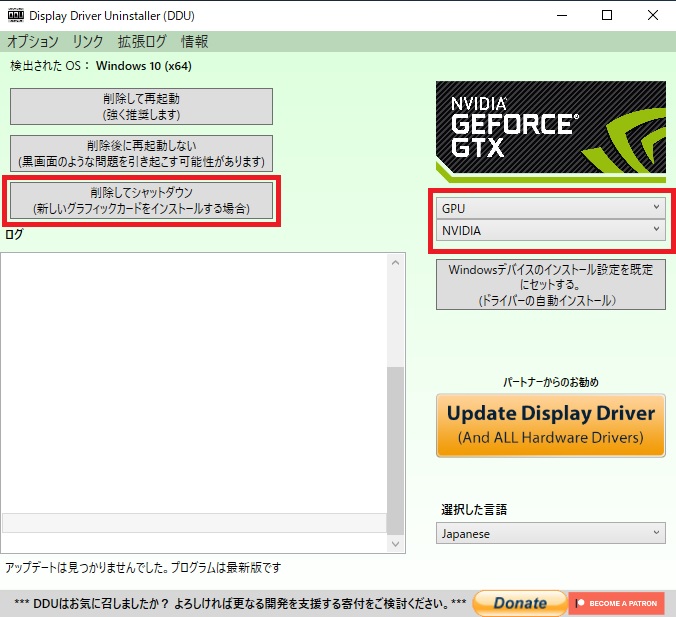Click 削除してシャットダウン button
Viewport: 676px width, 617px height.
[x=141, y=200]
